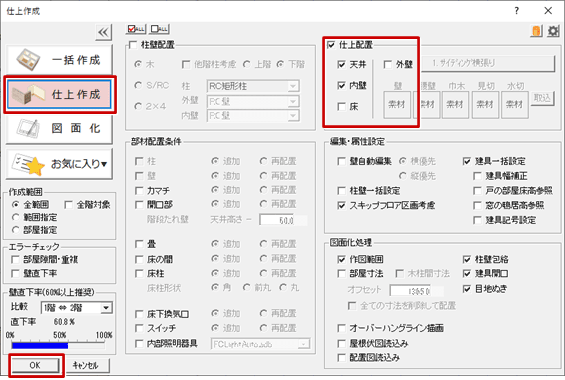The height and width of the screenshot is (380, 565).
Task: Click the サイディング横張り material button
Action: tap(488, 63)
